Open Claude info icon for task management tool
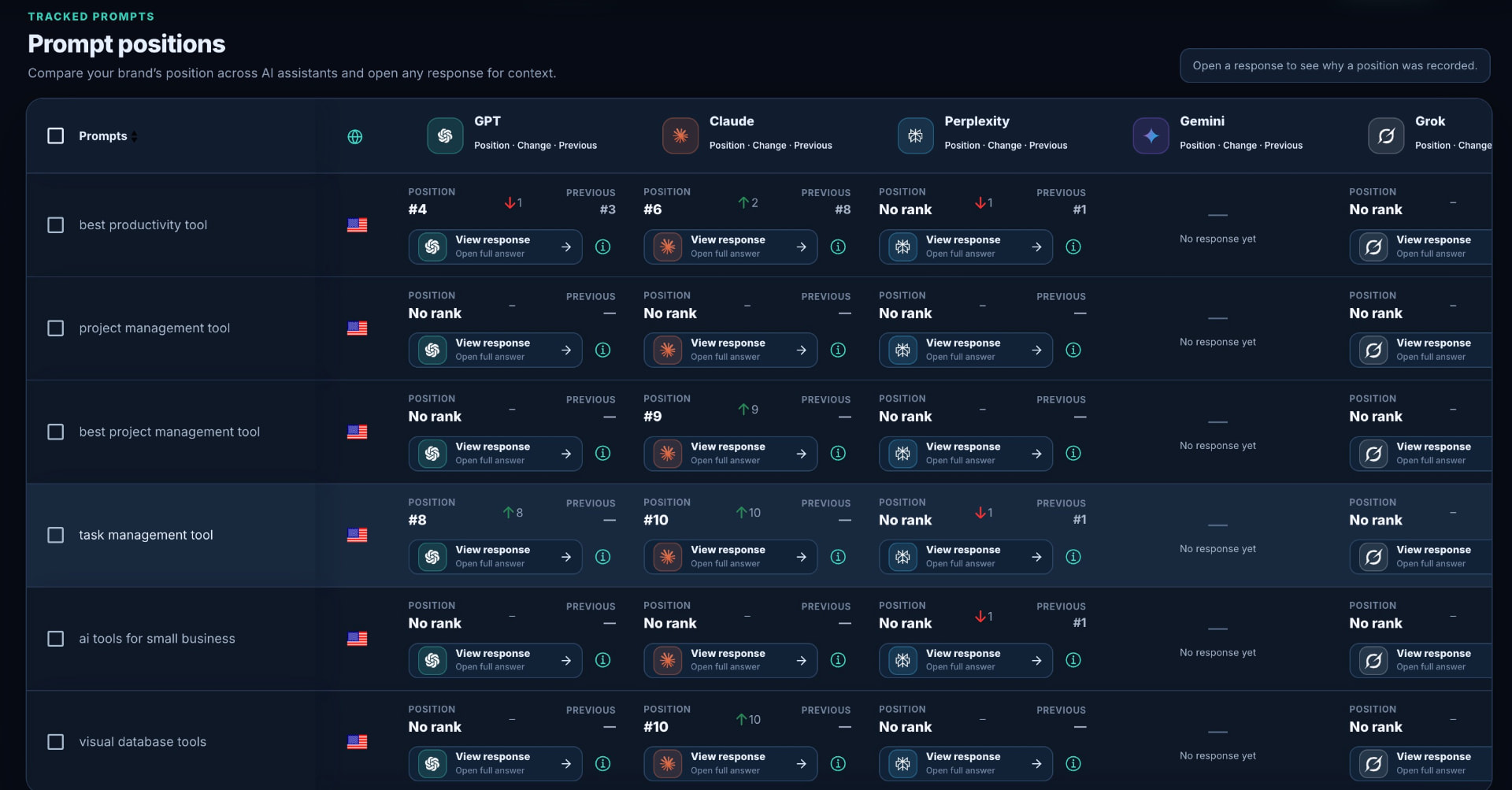Image resolution: width=1512 pixels, height=790 pixels. click(839, 557)
